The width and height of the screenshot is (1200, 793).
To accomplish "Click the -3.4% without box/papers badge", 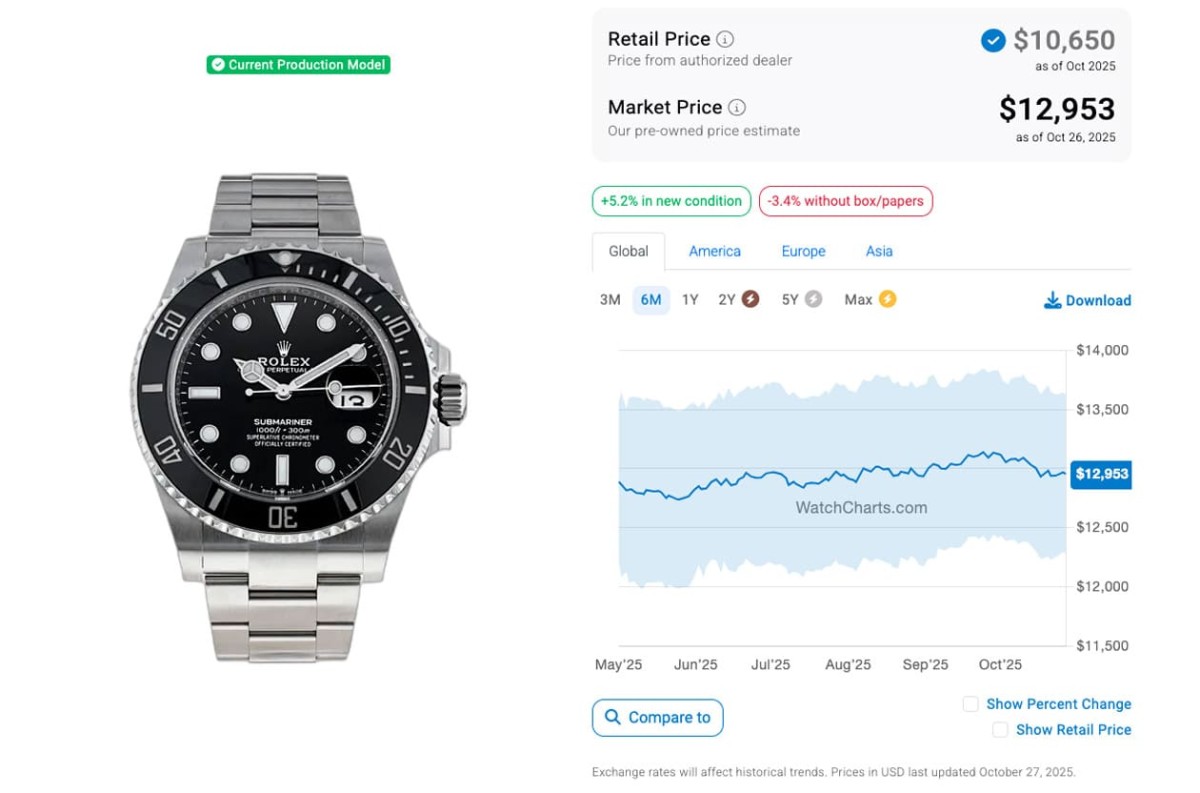I will (845, 201).
